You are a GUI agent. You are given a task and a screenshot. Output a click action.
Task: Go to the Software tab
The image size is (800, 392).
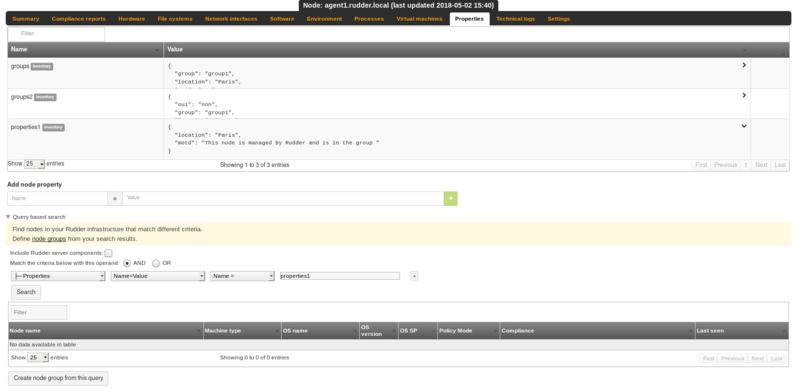pyautogui.click(x=282, y=19)
